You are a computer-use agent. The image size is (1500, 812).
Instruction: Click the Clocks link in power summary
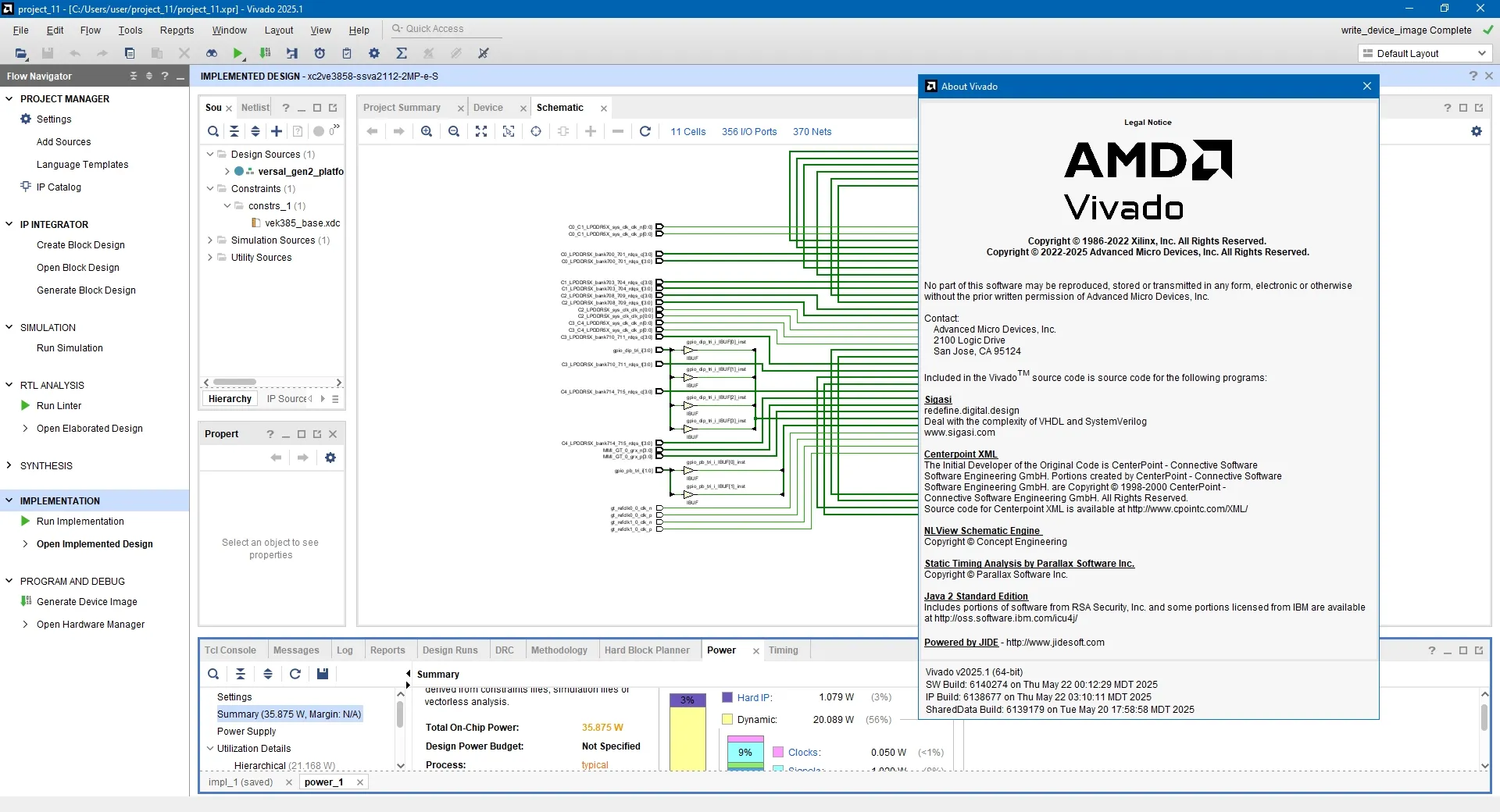pyautogui.click(x=803, y=752)
